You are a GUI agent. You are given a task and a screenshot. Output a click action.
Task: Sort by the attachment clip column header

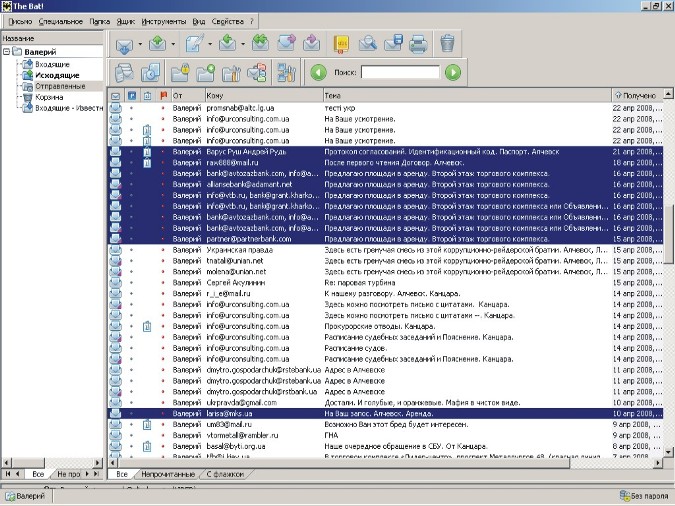[147, 96]
